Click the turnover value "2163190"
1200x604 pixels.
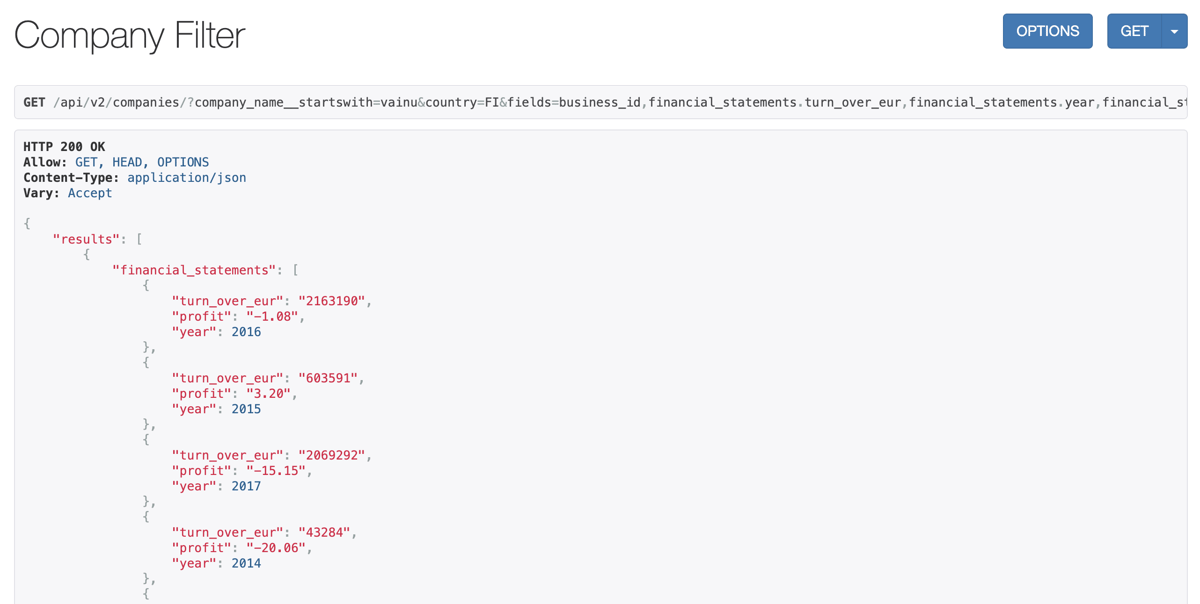tap(331, 301)
